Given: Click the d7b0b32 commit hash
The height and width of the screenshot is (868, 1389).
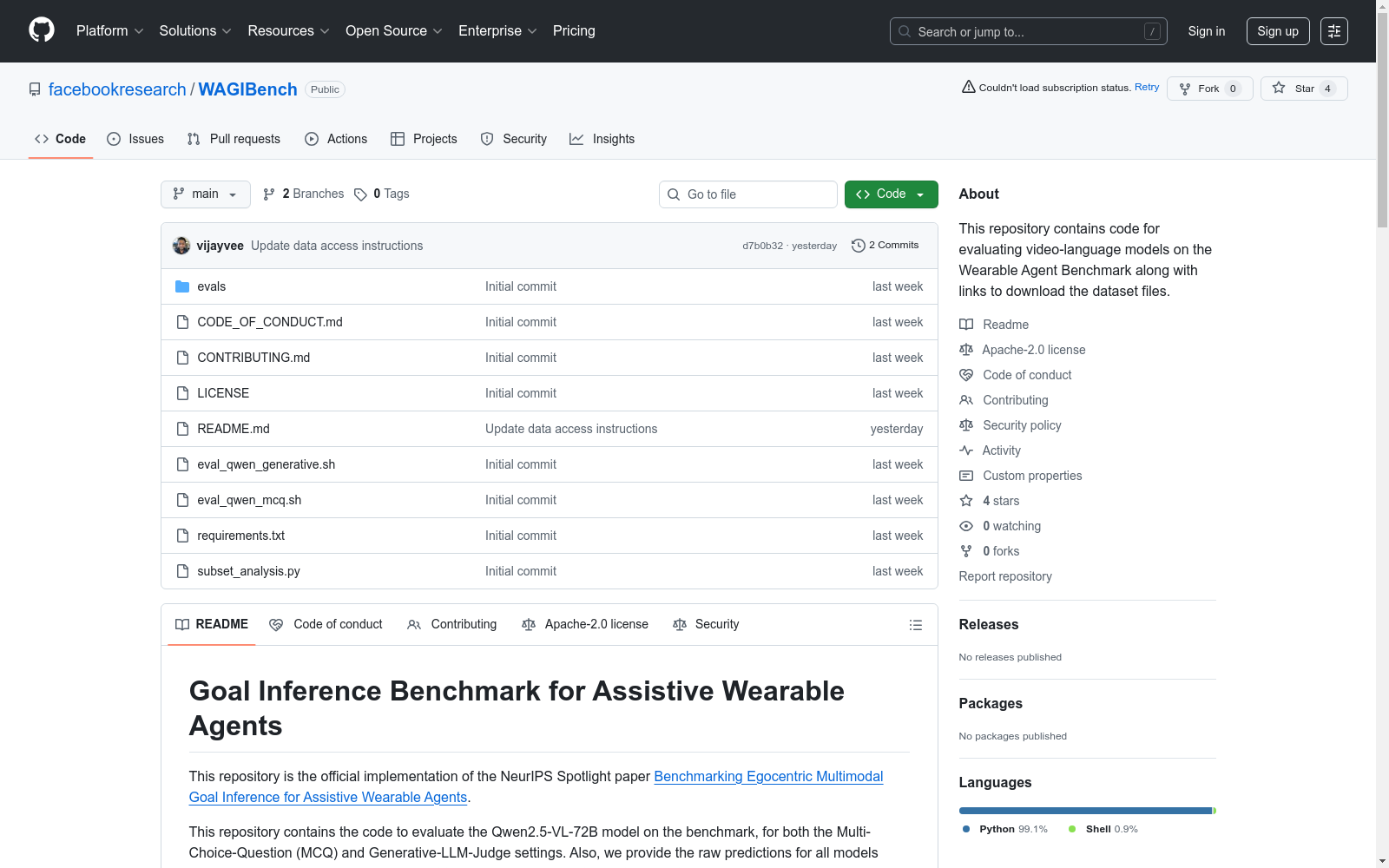Looking at the screenshot, I should (762, 246).
